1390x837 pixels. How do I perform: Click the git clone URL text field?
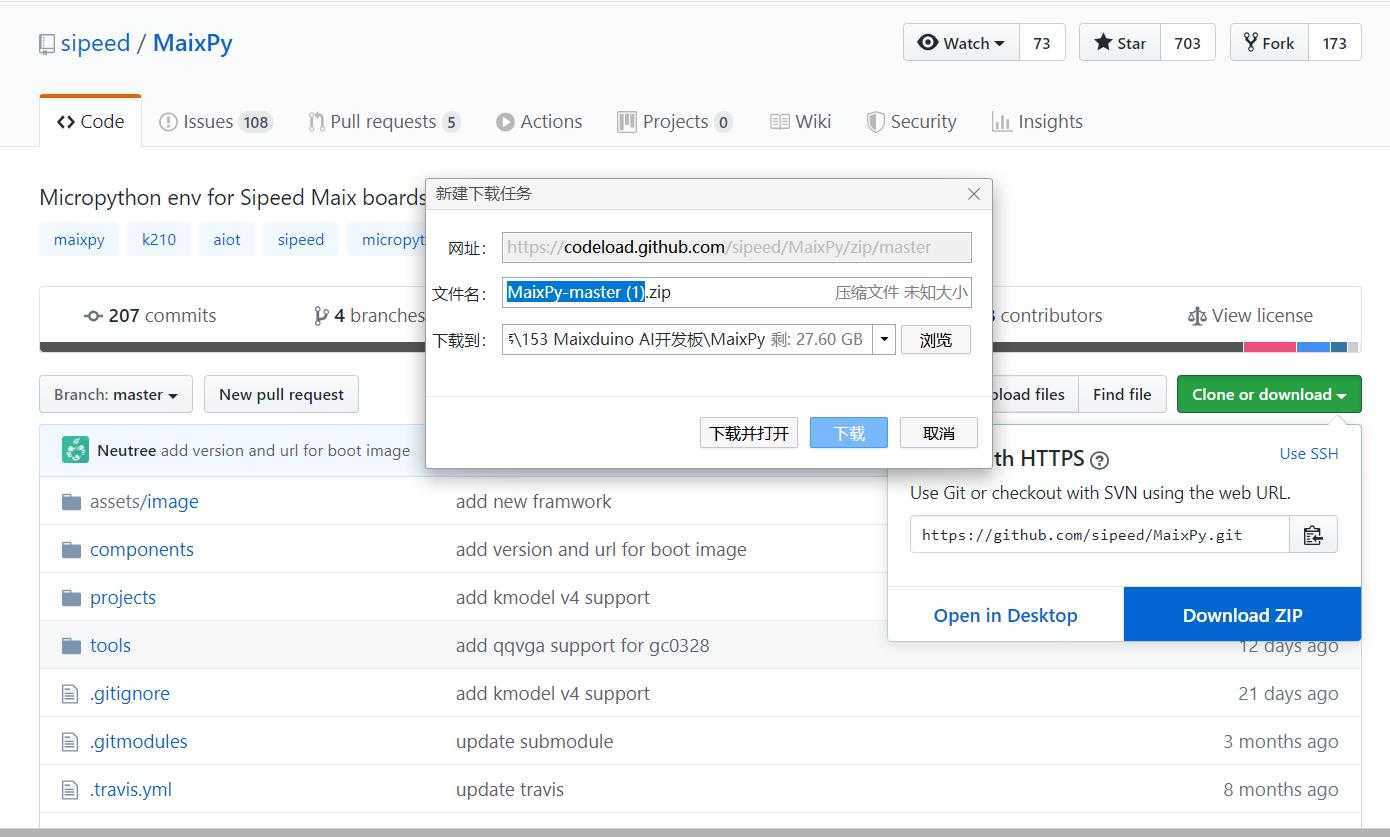(1100, 535)
